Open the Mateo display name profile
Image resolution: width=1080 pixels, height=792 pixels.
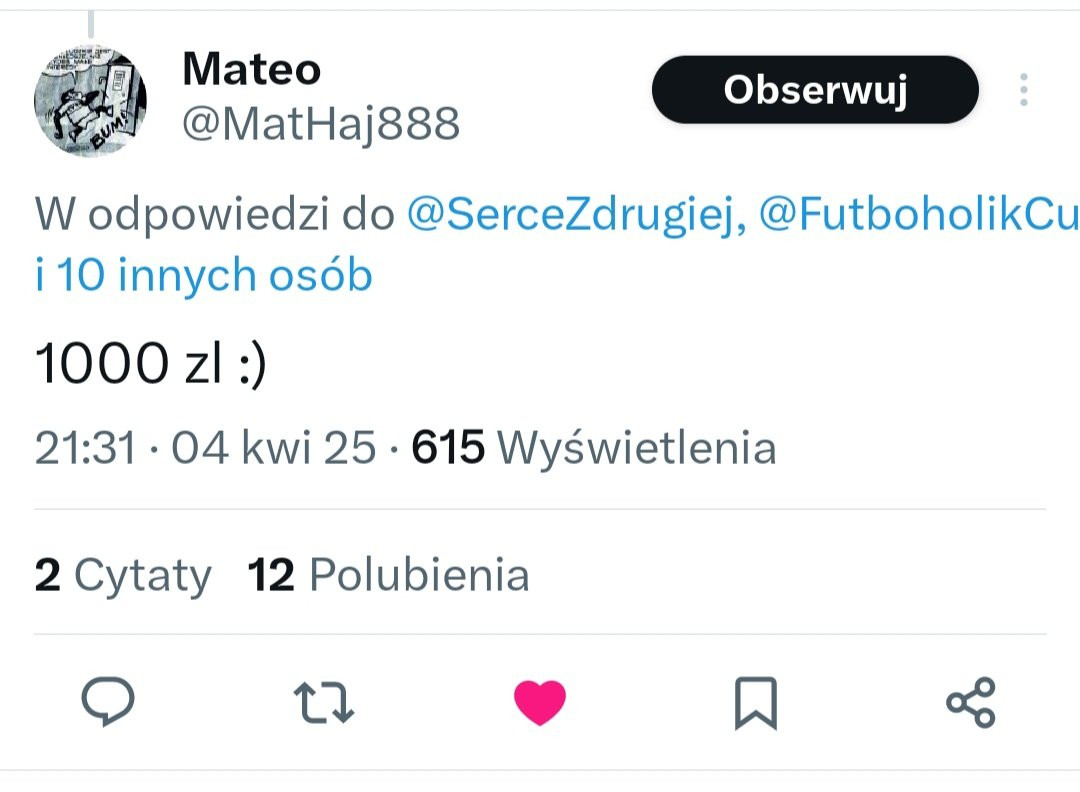pos(252,70)
